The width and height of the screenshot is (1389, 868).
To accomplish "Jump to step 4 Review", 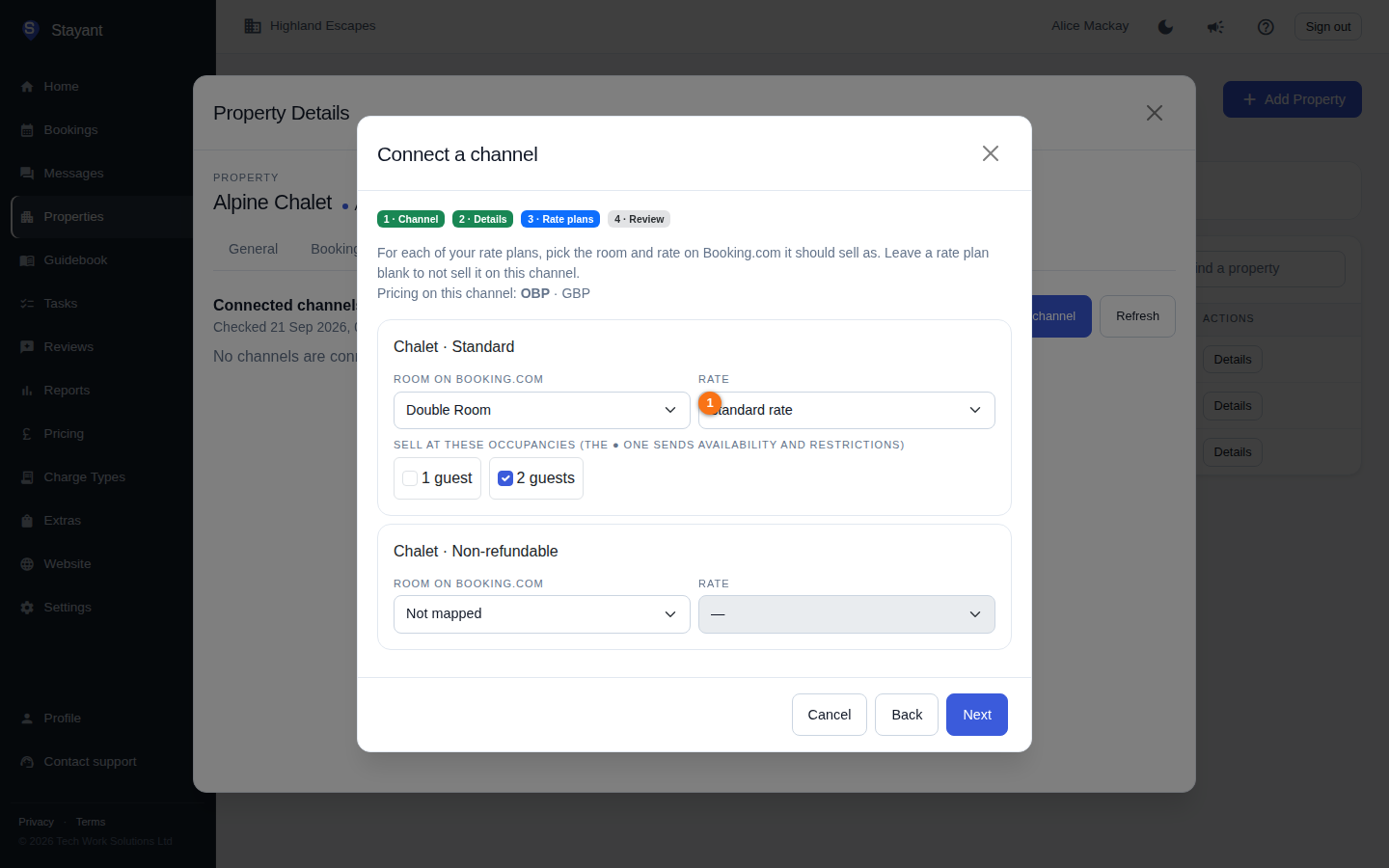I will [639, 219].
